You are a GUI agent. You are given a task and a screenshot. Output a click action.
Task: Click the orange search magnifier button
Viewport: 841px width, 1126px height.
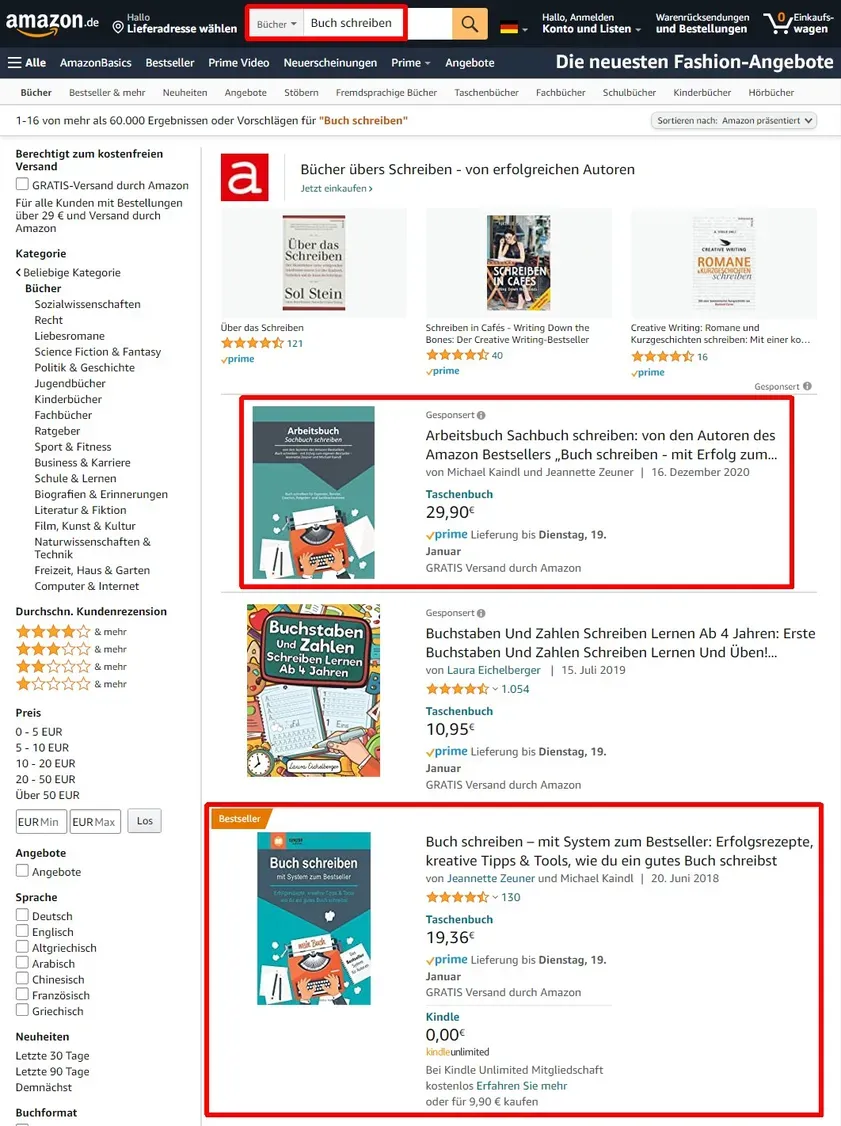coord(470,23)
